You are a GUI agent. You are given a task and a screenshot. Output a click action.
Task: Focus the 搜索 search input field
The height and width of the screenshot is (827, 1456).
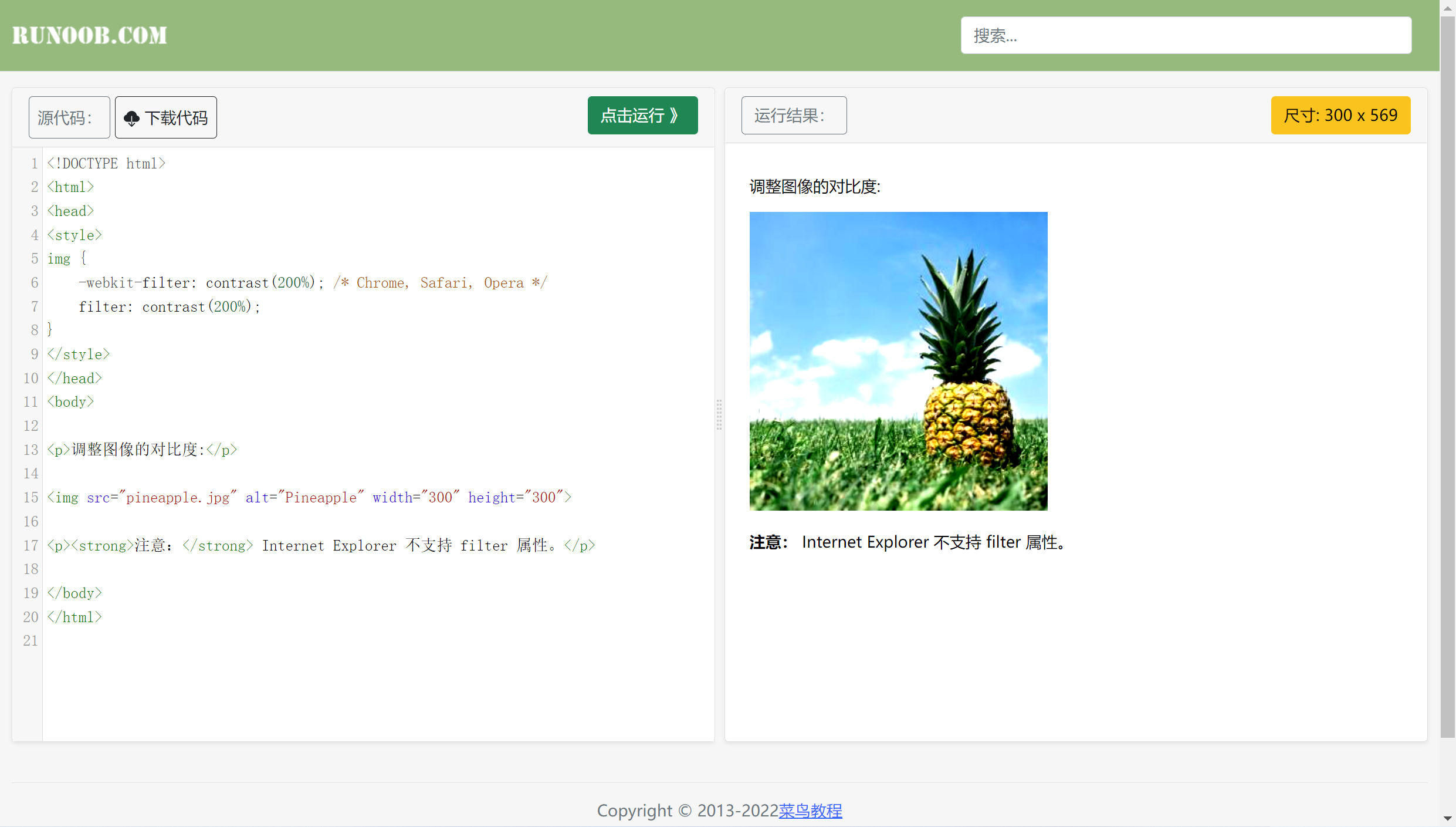click(x=1186, y=35)
